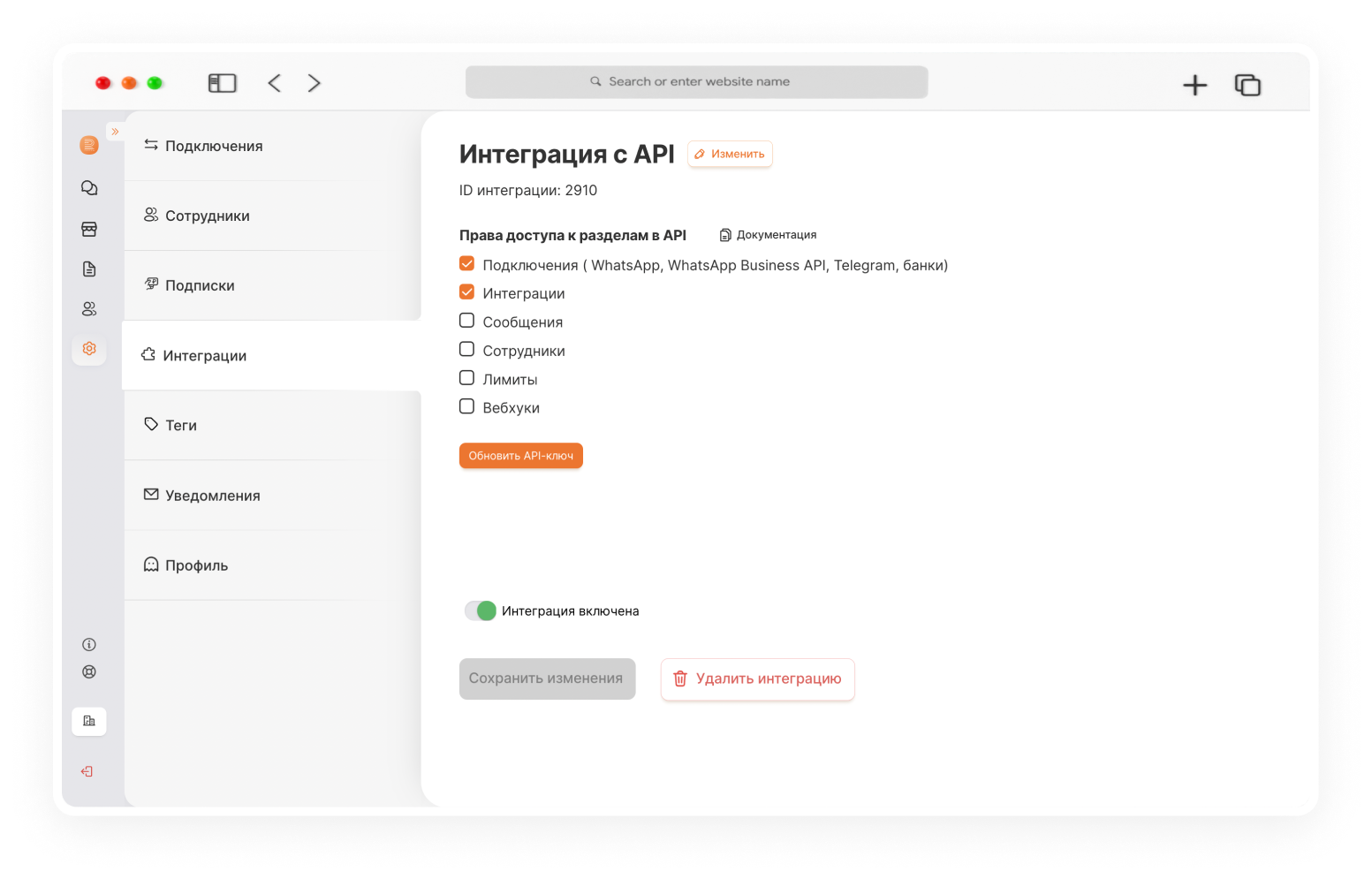Click the red logout icon
Viewport: 1372px width, 879px height.
[x=87, y=772]
